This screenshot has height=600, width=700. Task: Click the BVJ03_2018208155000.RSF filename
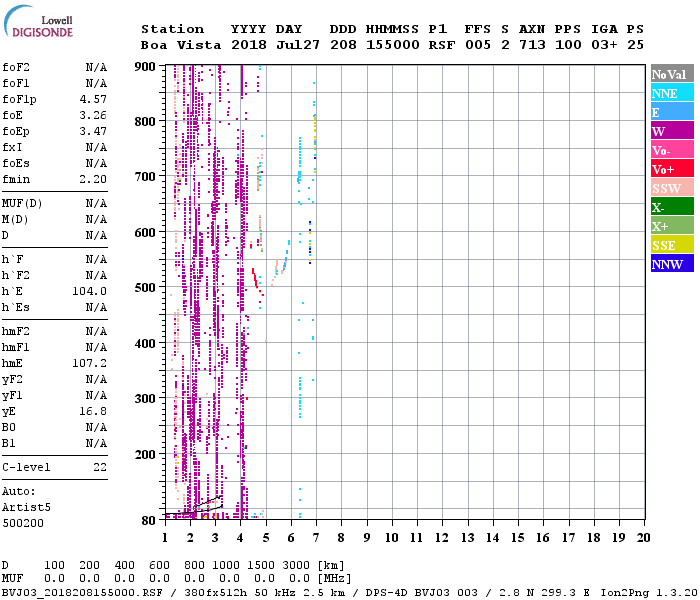(82, 593)
